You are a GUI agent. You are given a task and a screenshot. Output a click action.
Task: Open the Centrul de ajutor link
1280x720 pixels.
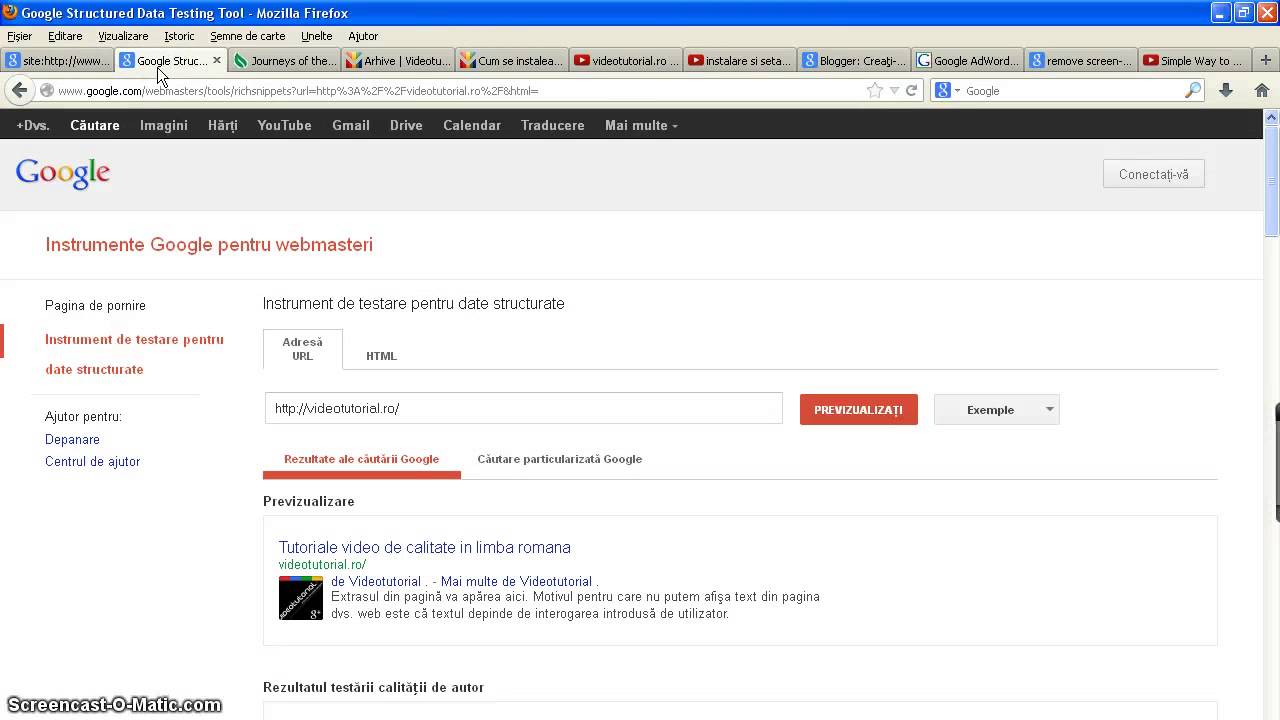coord(92,461)
